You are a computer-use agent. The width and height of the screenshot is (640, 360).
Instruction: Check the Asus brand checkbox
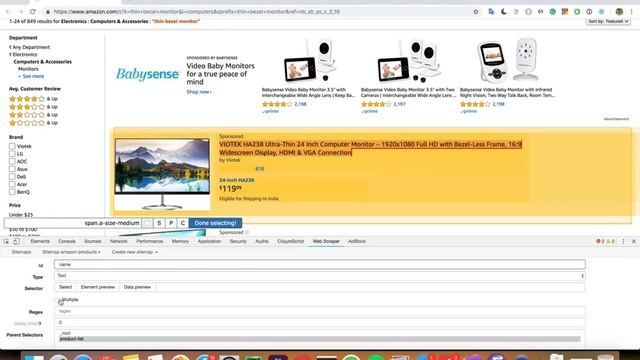[x=12, y=169]
